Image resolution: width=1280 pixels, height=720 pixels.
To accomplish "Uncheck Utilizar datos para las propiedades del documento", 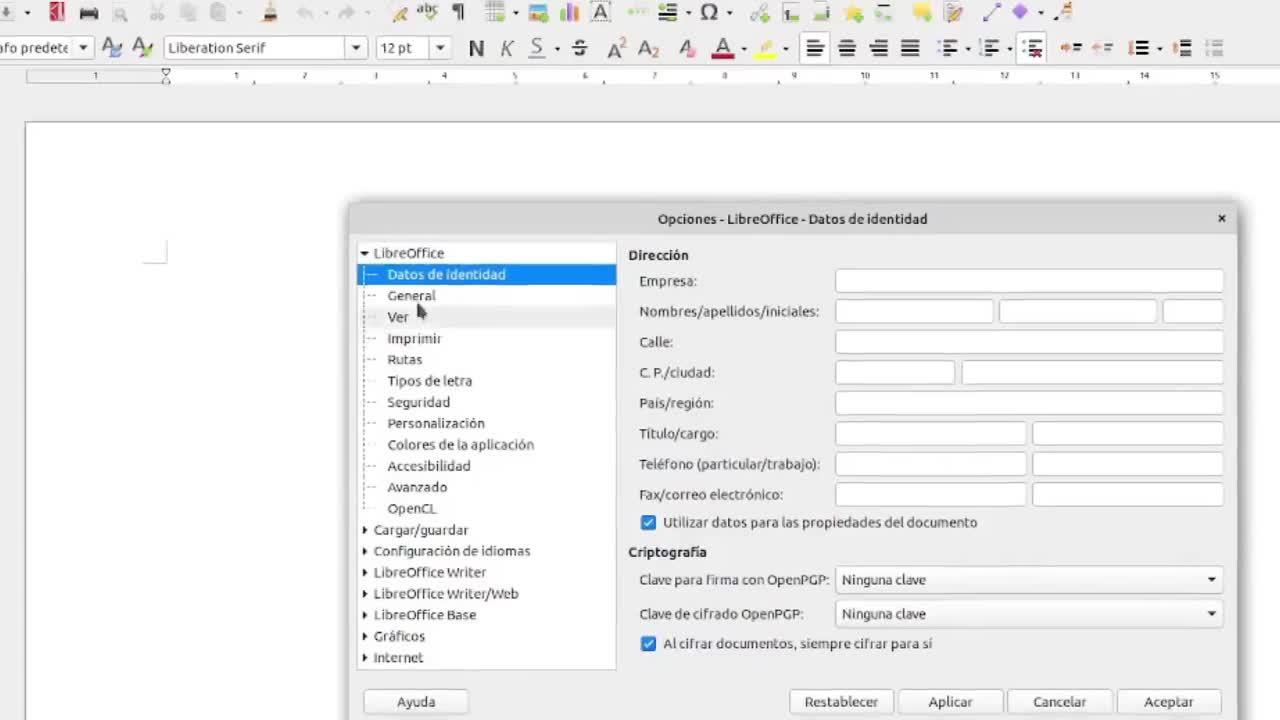I will (x=648, y=522).
